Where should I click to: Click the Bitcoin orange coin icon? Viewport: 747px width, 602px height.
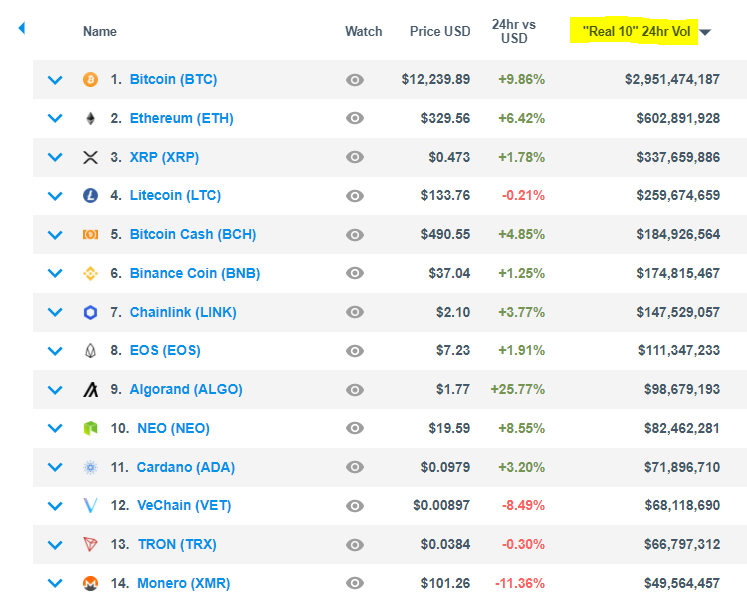[90, 79]
